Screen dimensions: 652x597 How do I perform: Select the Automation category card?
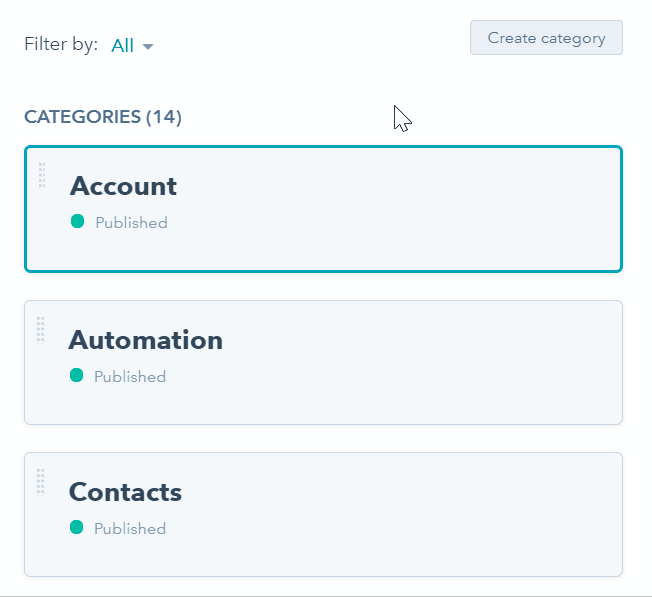point(323,362)
